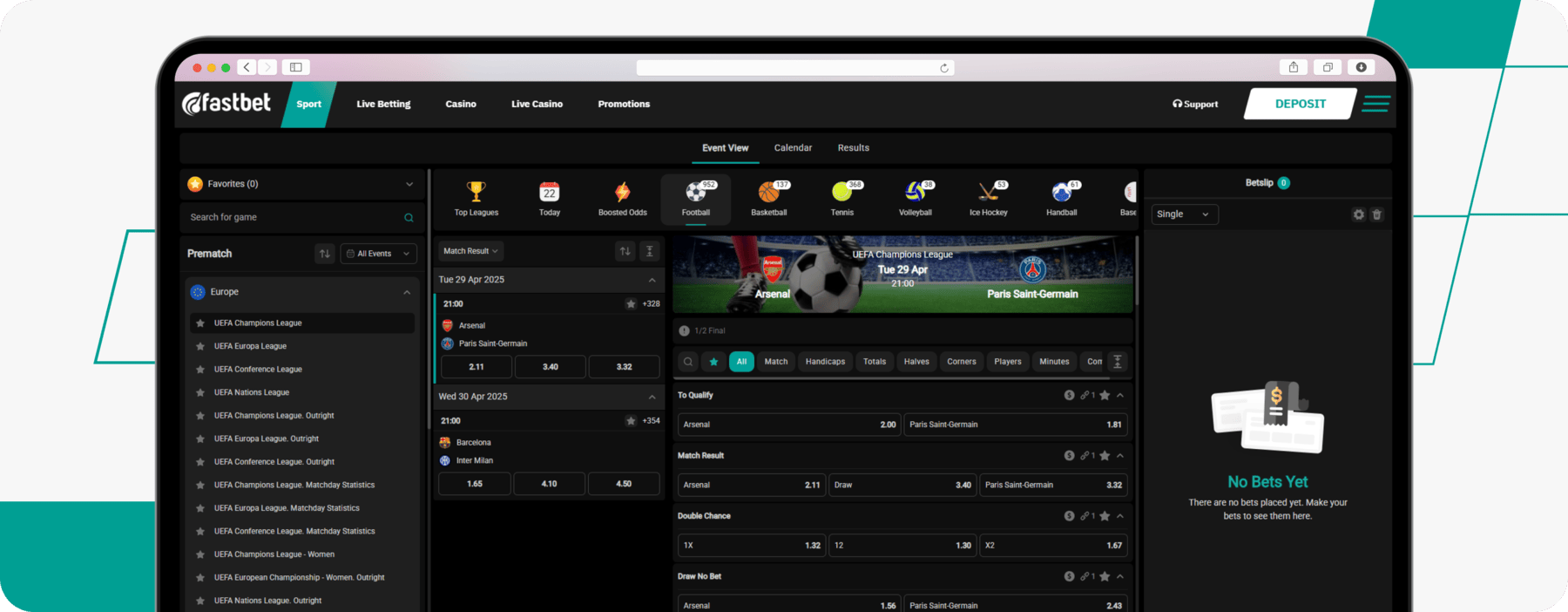
Task: Collapse the Europe region
Action: pos(407,292)
